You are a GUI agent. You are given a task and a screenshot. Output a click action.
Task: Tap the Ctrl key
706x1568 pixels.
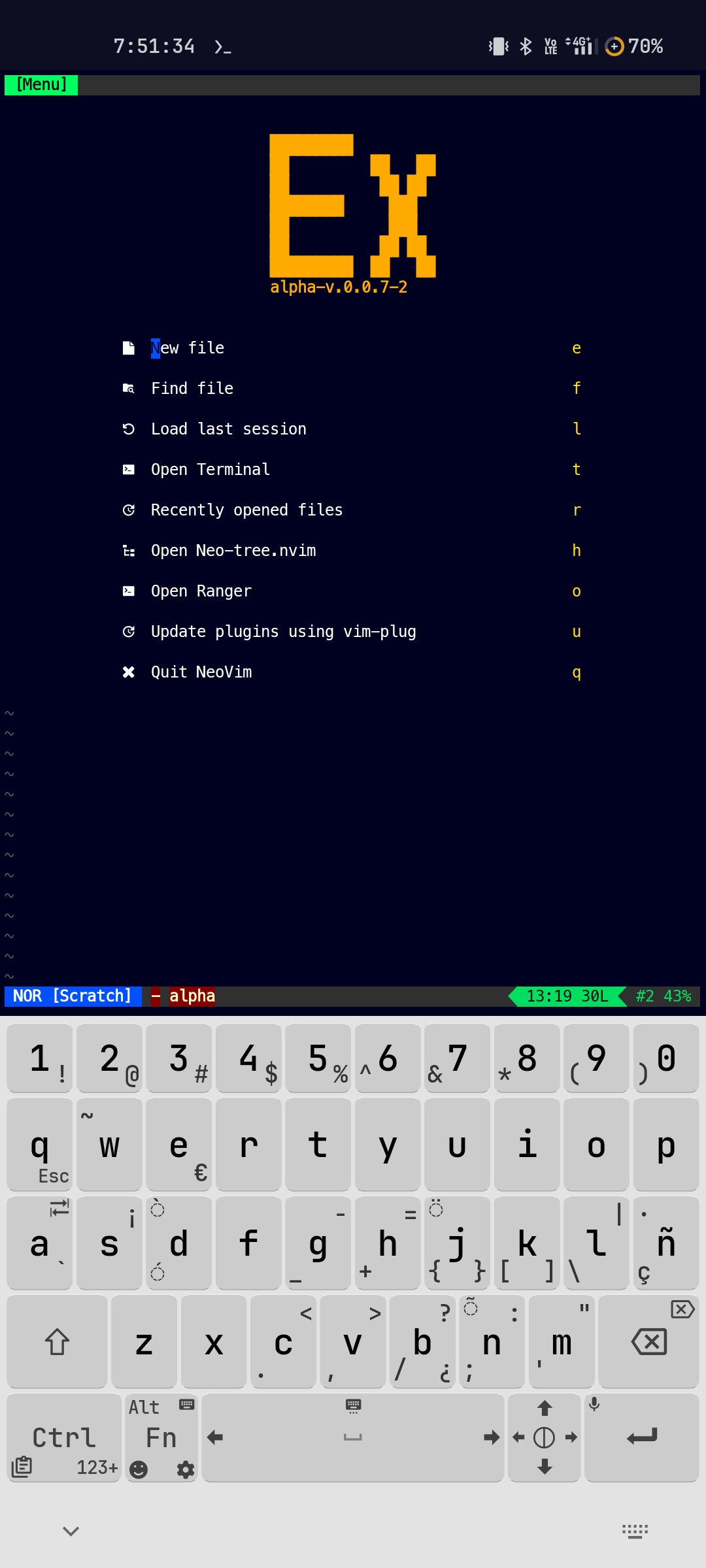pyautogui.click(x=63, y=1438)
